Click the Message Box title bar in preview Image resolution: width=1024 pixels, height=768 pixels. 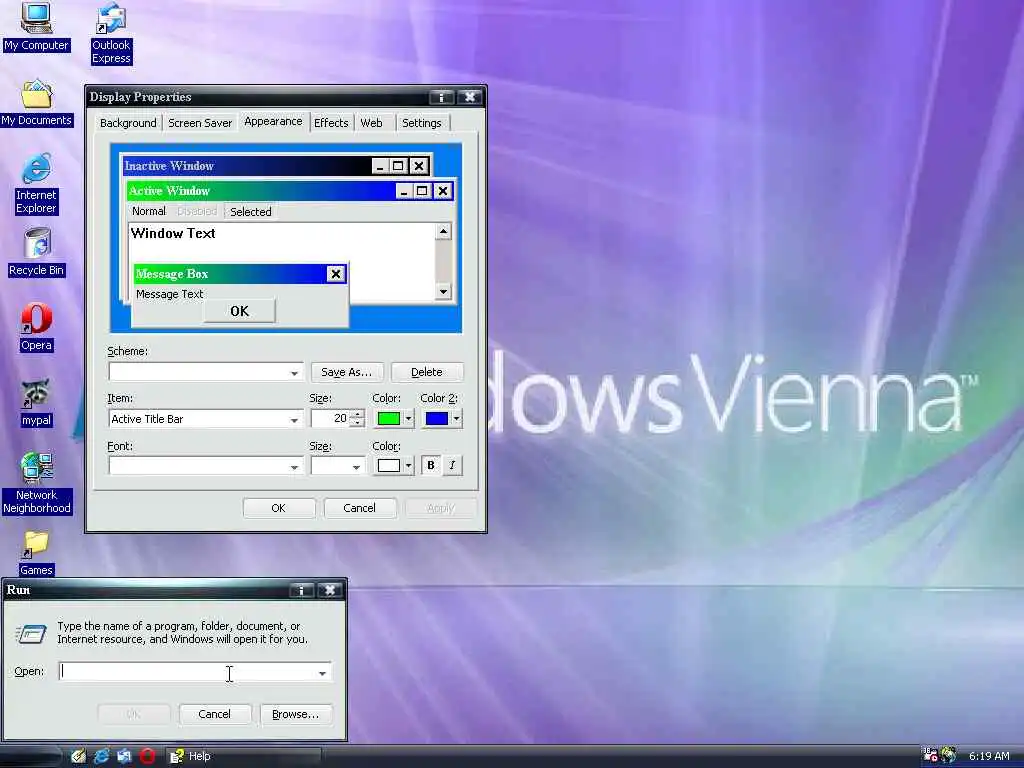[x=230, y=274]
